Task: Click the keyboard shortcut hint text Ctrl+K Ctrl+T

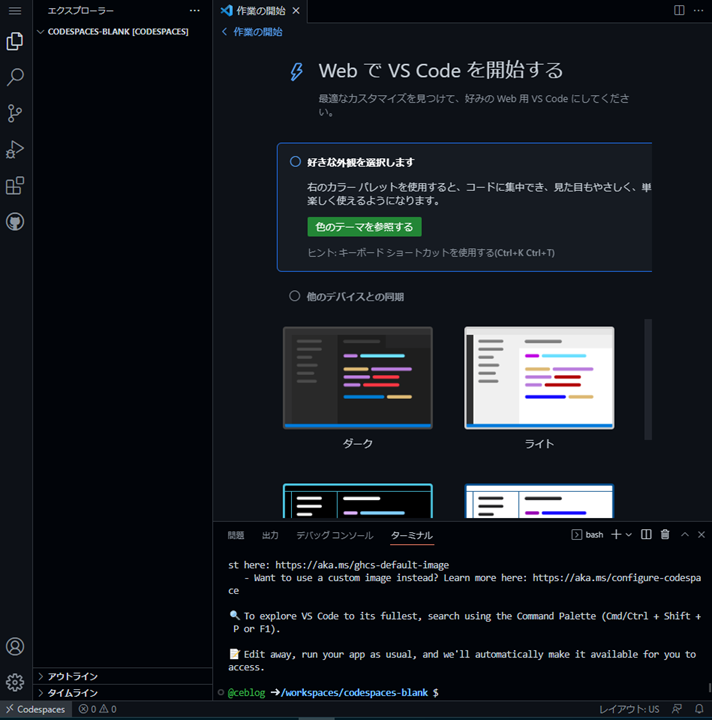Action: 524,253
